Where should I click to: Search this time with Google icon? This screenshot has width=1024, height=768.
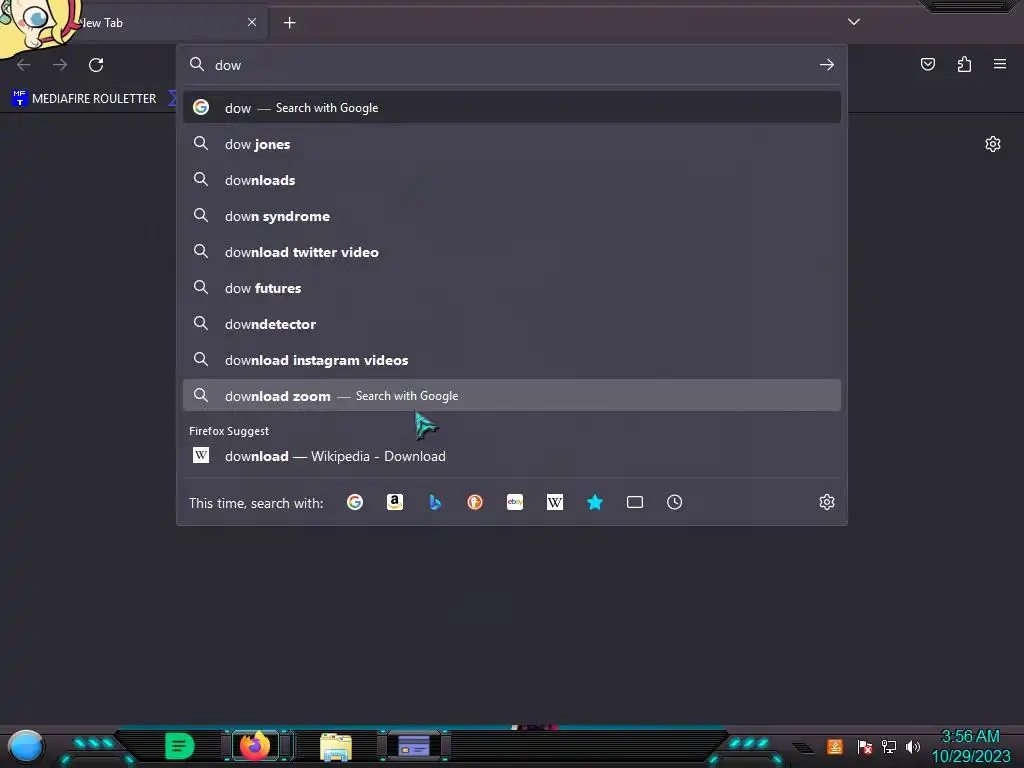(355, 502)
